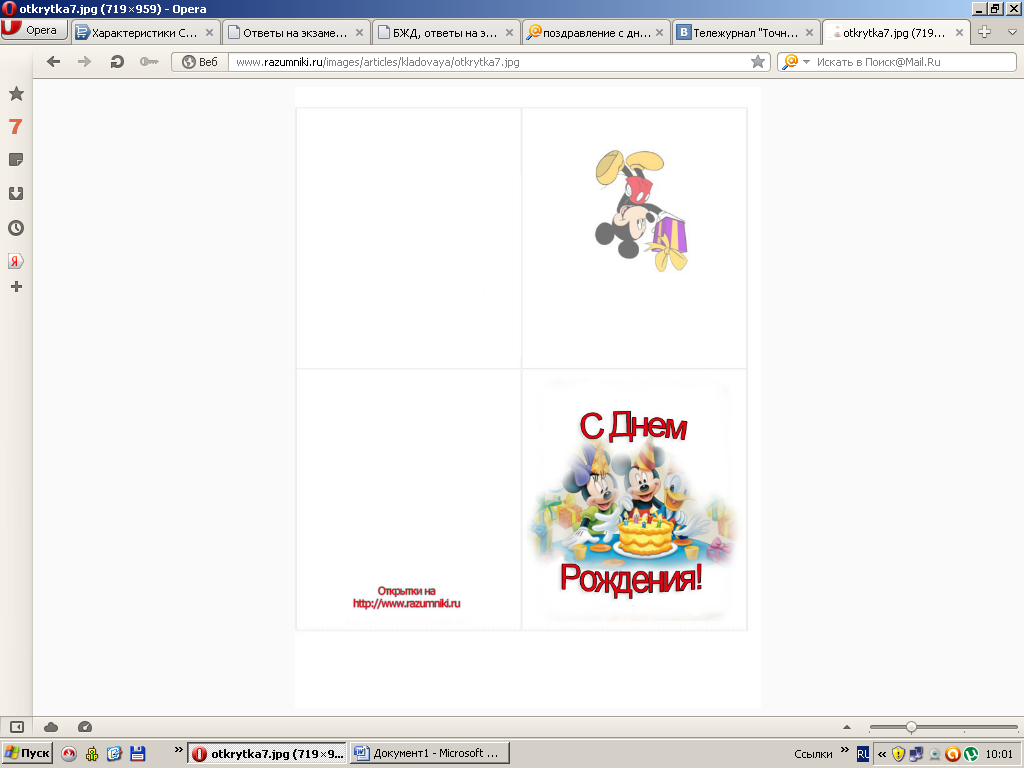The image size is (1024, 768).
Task: Close the 'БЖД, ответы на э...' tab
Action: [x=509, y=33]
